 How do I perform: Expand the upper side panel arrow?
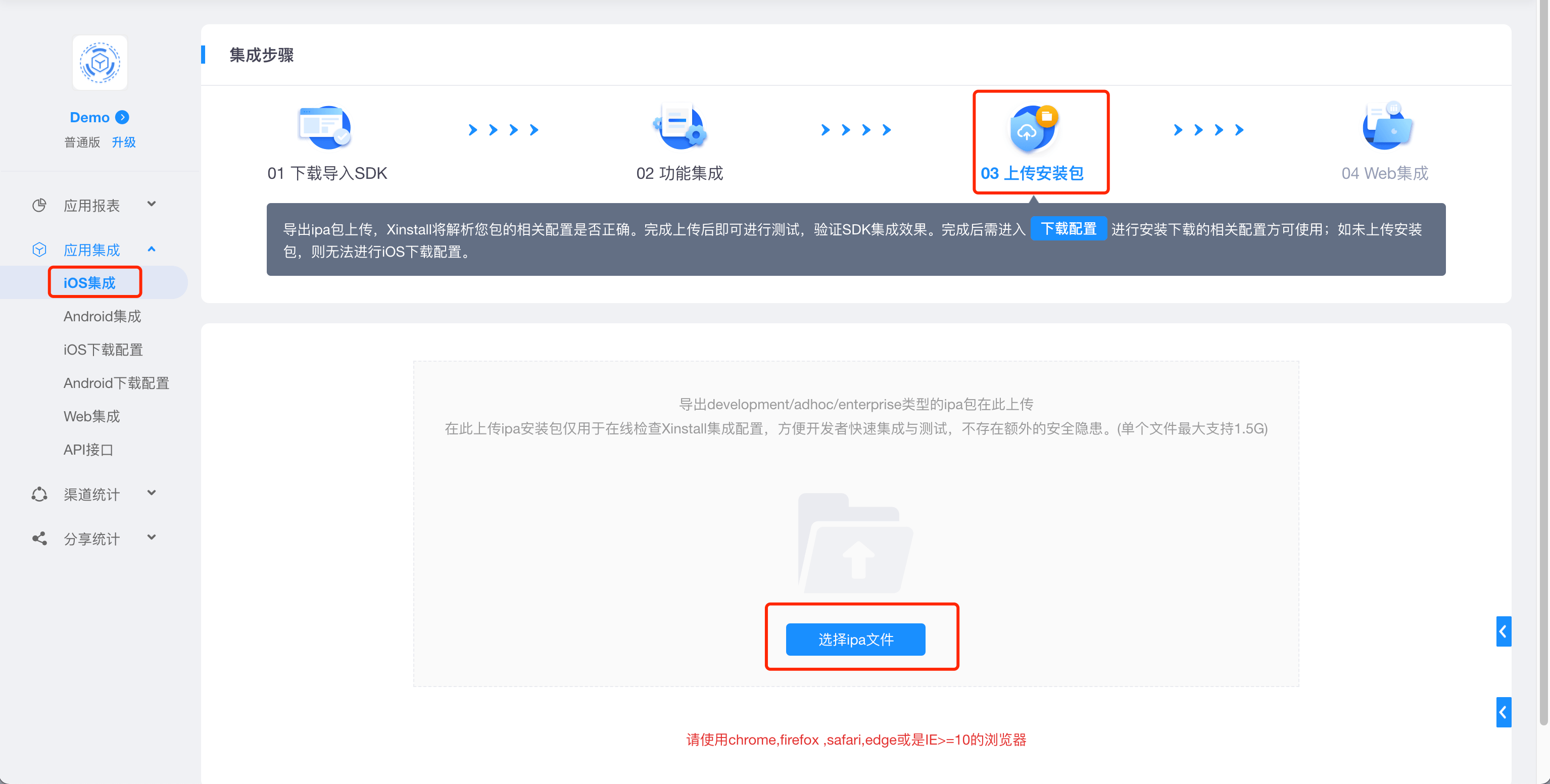[x=1503, y=631]
